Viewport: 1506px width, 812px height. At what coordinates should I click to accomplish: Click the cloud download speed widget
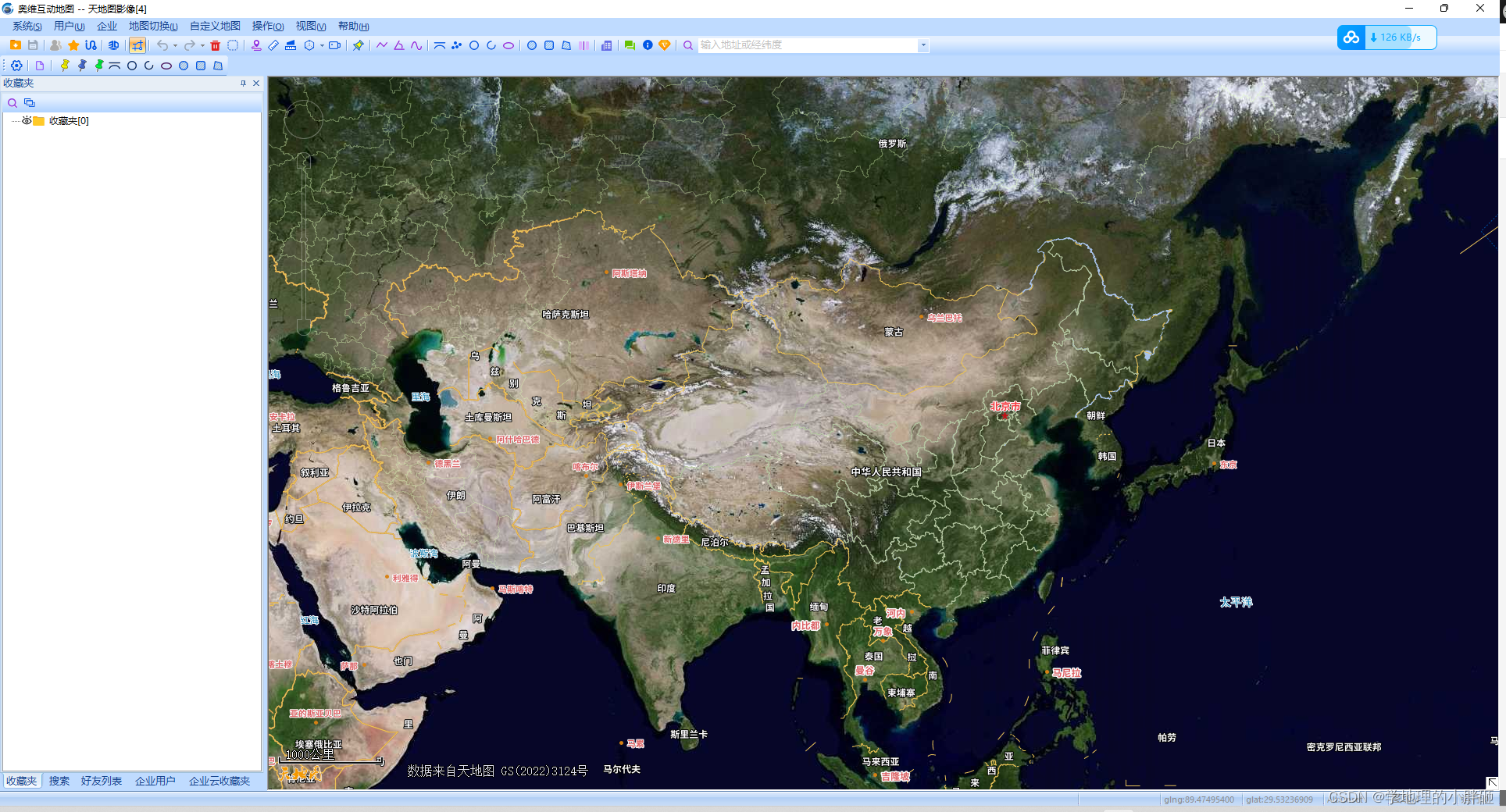1386,37
